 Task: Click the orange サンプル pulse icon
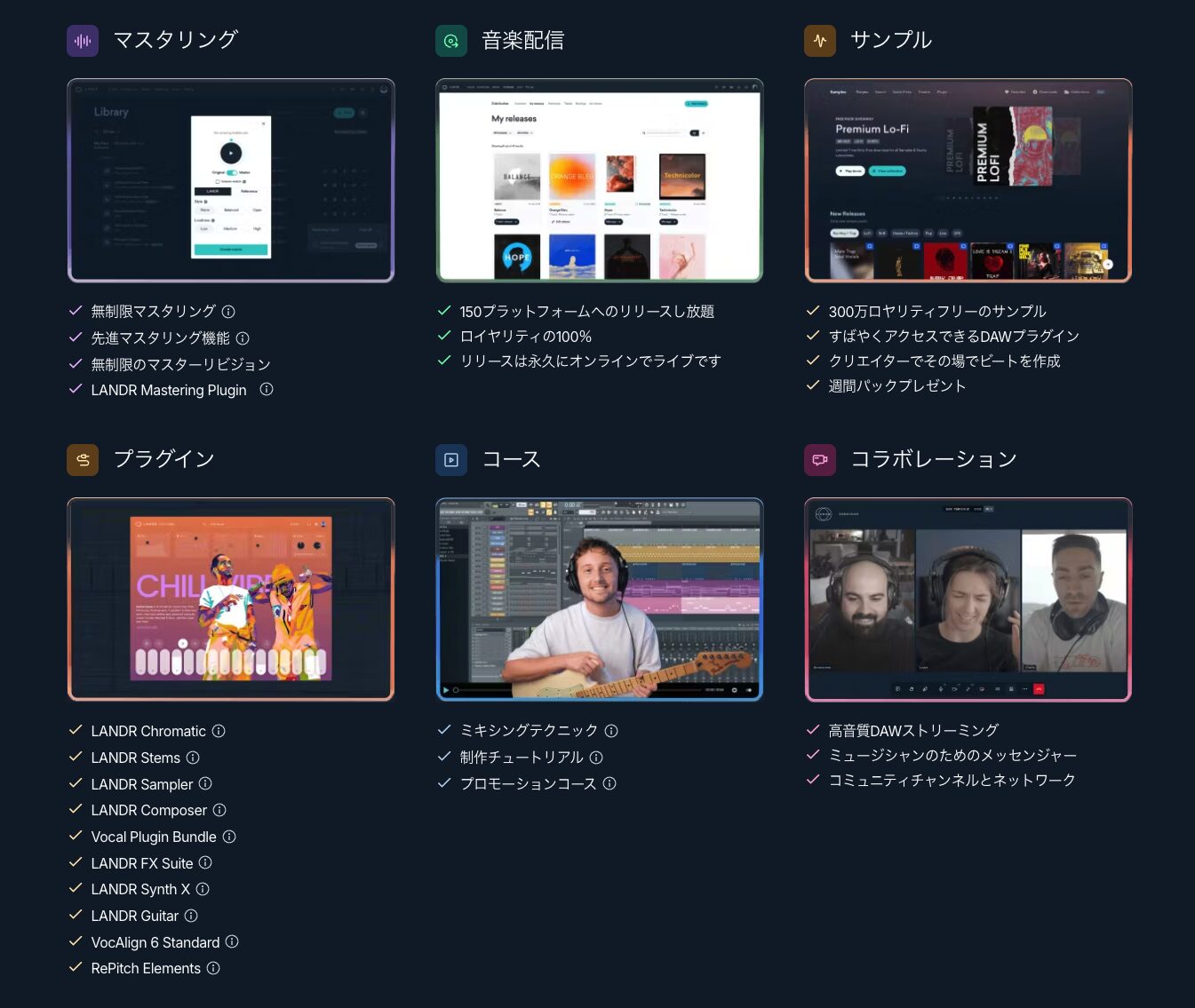tap(820, 41)
